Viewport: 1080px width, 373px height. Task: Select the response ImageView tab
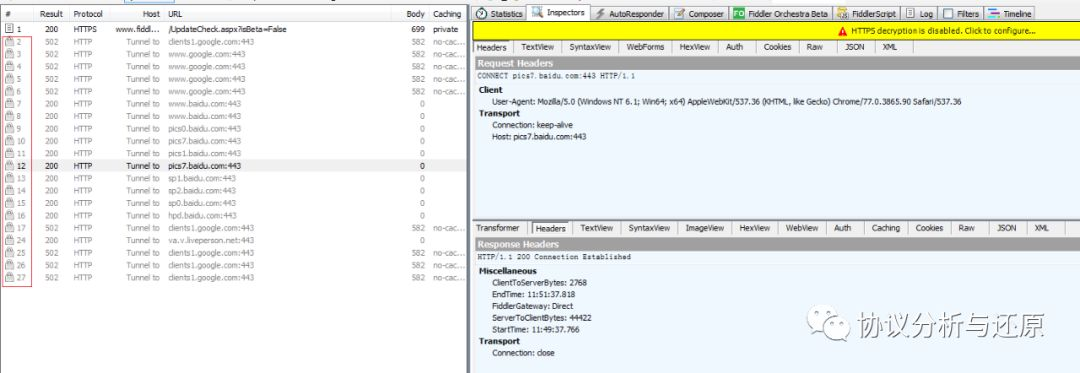[705, 228]
